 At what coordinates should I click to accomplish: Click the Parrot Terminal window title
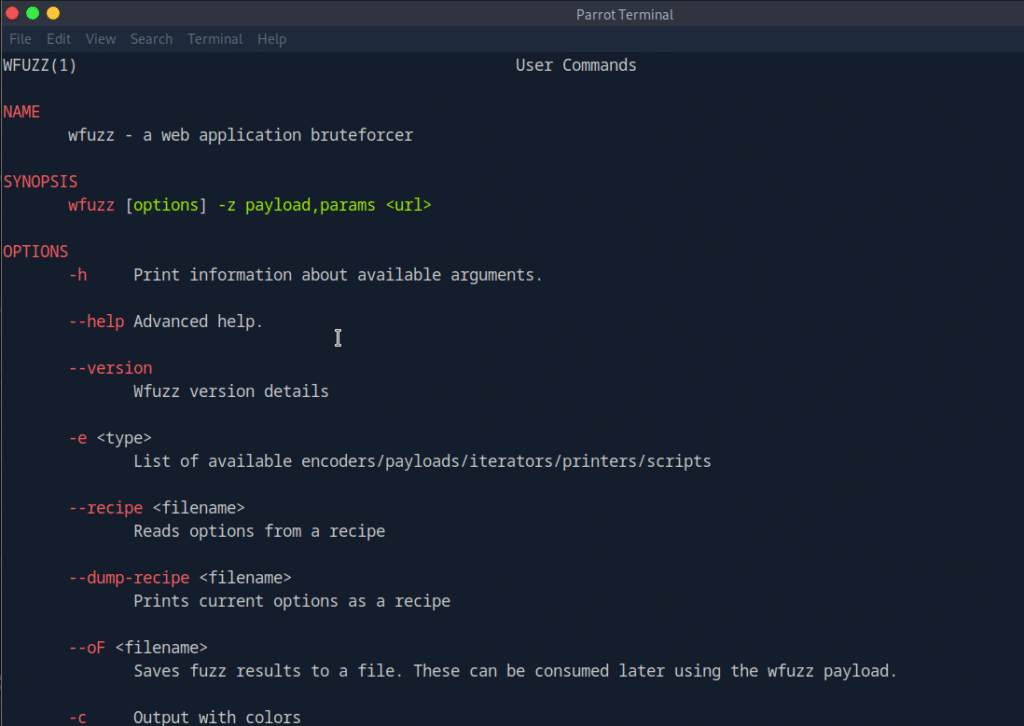click(625, 14)
